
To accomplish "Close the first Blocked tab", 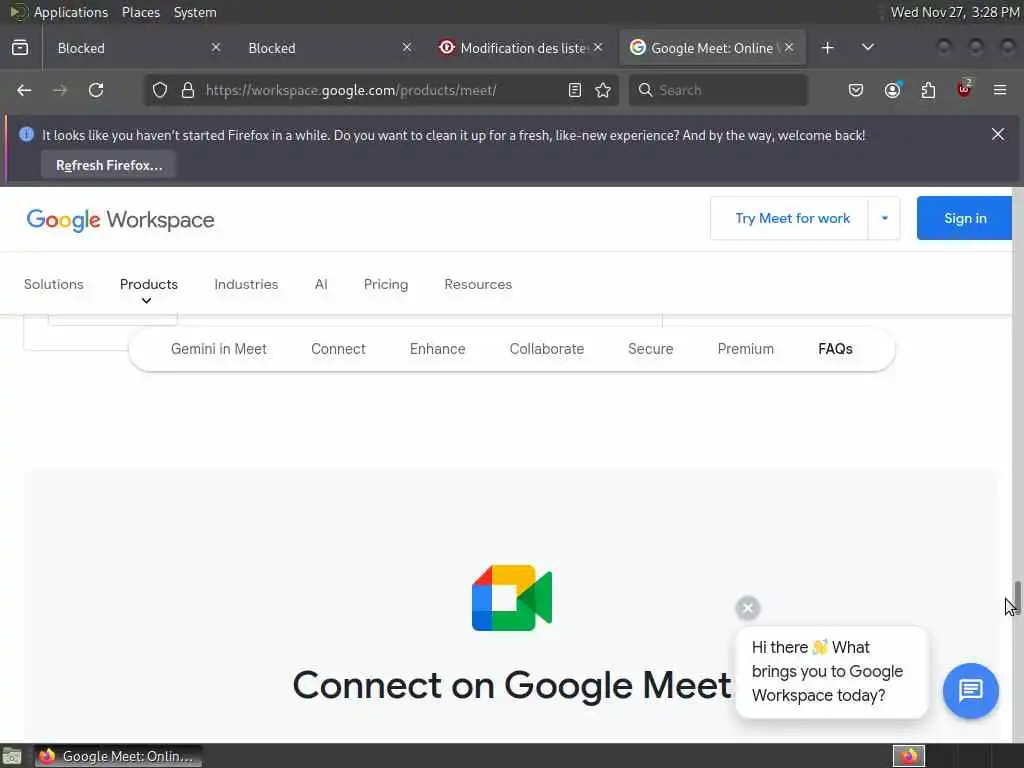I will coord(216,47).
